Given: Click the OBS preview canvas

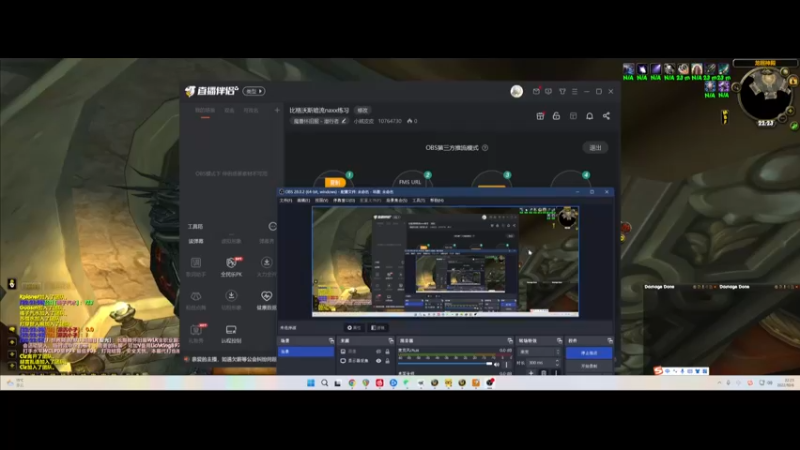Looking at the screenshot, I should tap(445, 262).
